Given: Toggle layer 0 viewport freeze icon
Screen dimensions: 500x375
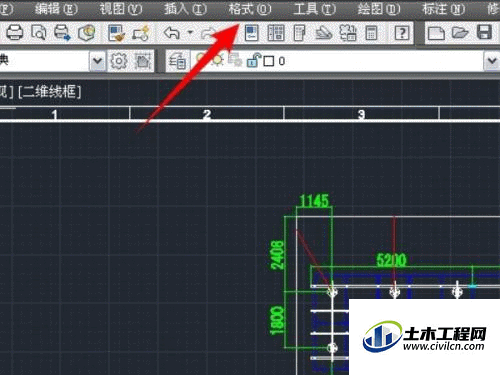Looking at the screenshot, I should point(235,60).
